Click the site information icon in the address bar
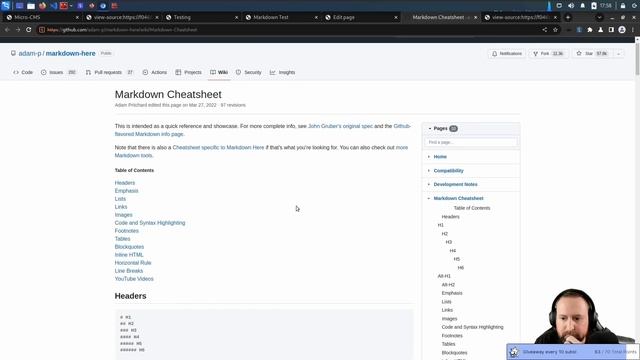This screenshot has height=360, width=640. point(42,30)
